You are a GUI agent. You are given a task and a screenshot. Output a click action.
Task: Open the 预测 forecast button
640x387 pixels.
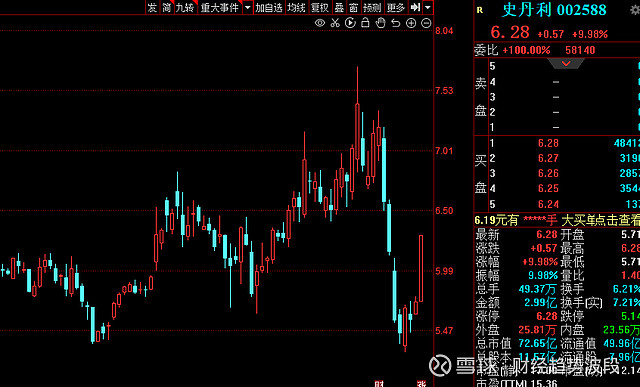tap(372, 7)
